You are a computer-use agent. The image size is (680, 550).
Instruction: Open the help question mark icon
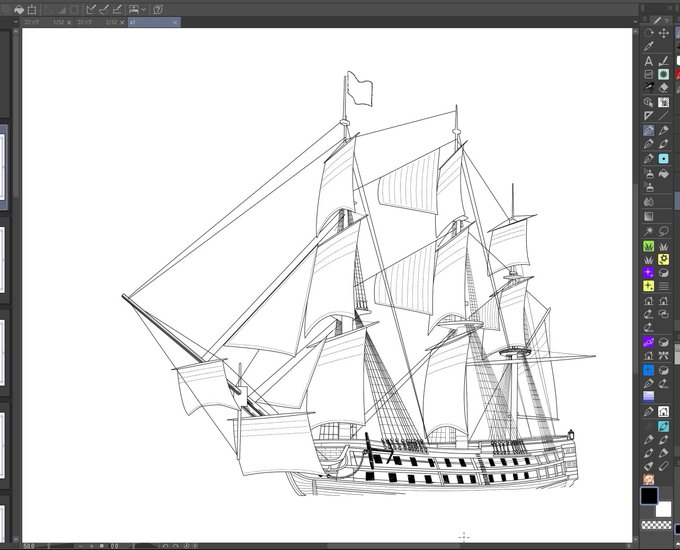(158, 9)
